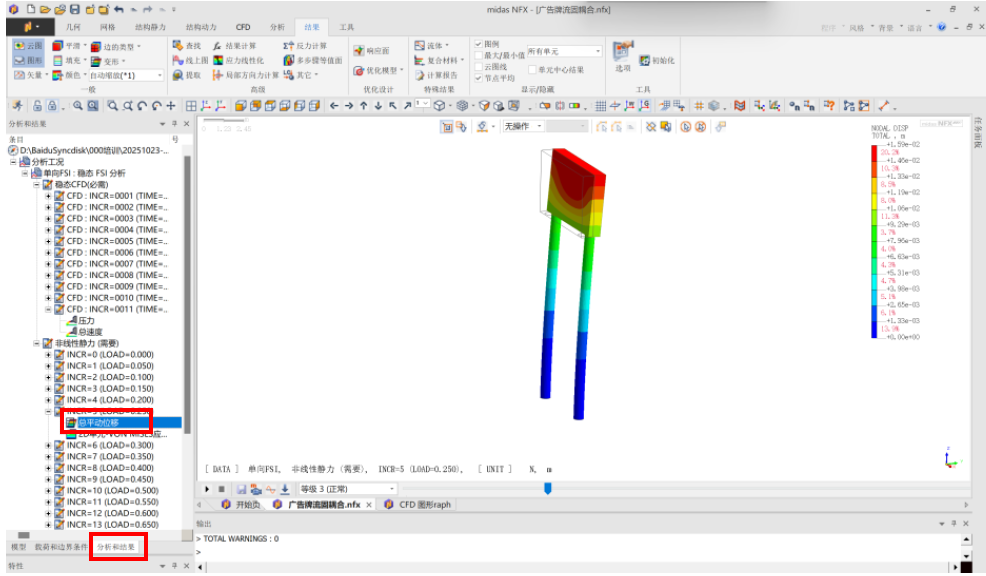
Task: Click the 响应面 response surface icon
Action: [372, 50]
